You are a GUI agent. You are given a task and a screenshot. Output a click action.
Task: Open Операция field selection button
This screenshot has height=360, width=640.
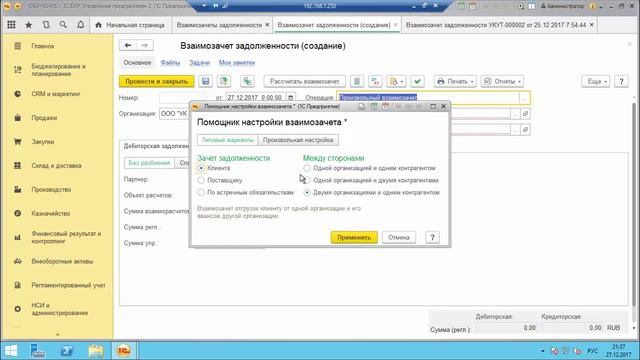[524, 98]
